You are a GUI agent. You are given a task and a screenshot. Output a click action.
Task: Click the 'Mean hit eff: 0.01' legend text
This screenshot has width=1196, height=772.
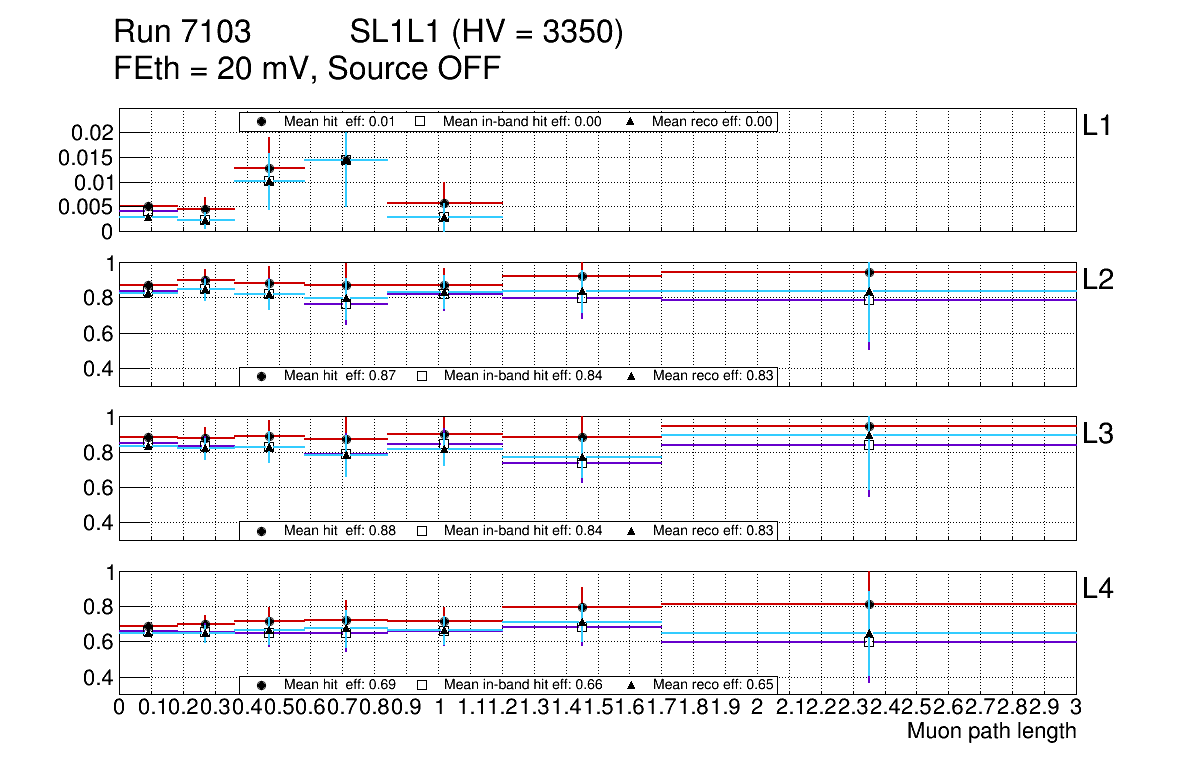pos(340,121)
